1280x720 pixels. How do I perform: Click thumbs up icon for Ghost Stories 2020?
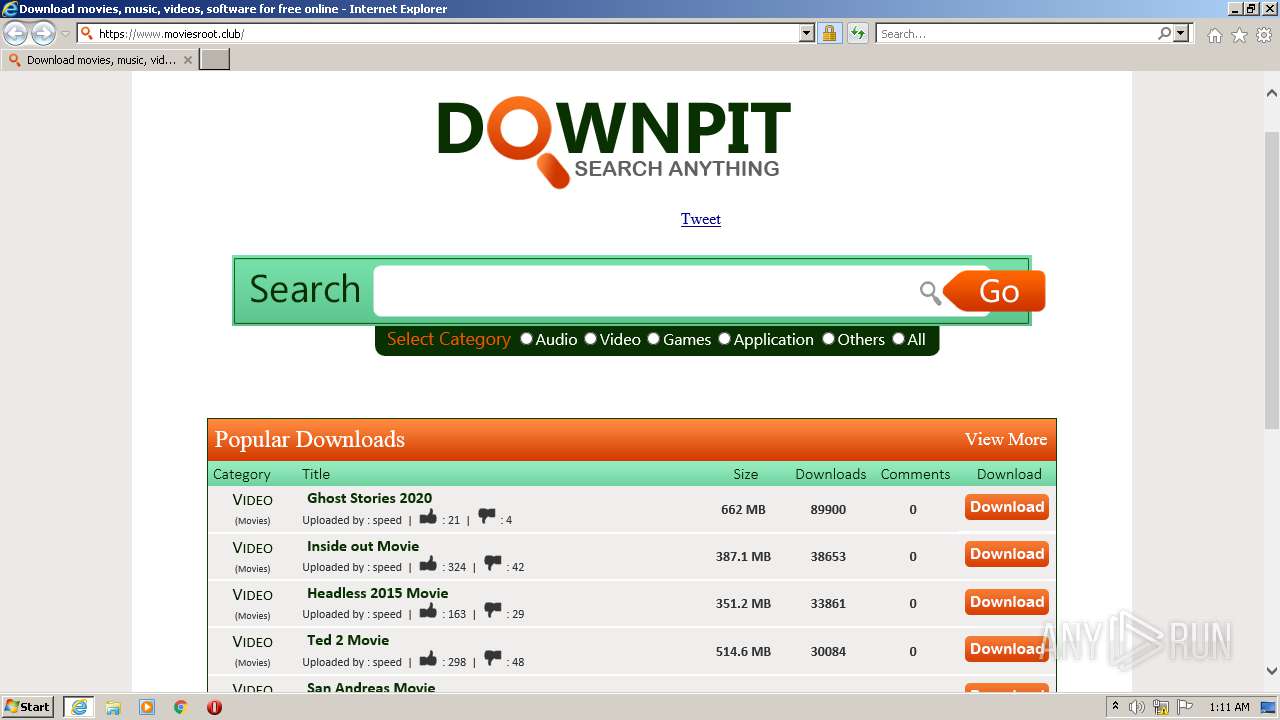428,517
